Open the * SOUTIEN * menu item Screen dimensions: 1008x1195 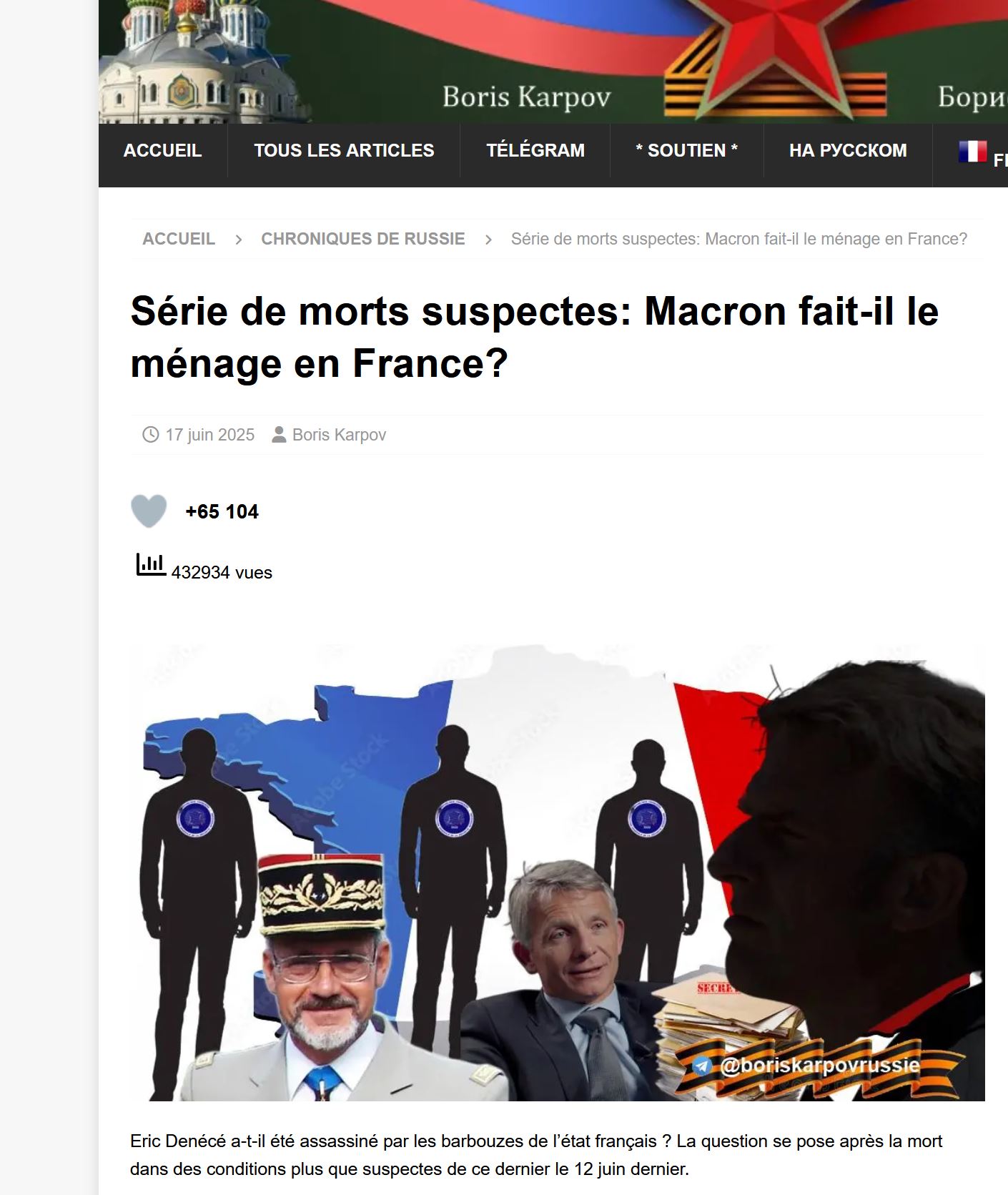click(686, 150)
